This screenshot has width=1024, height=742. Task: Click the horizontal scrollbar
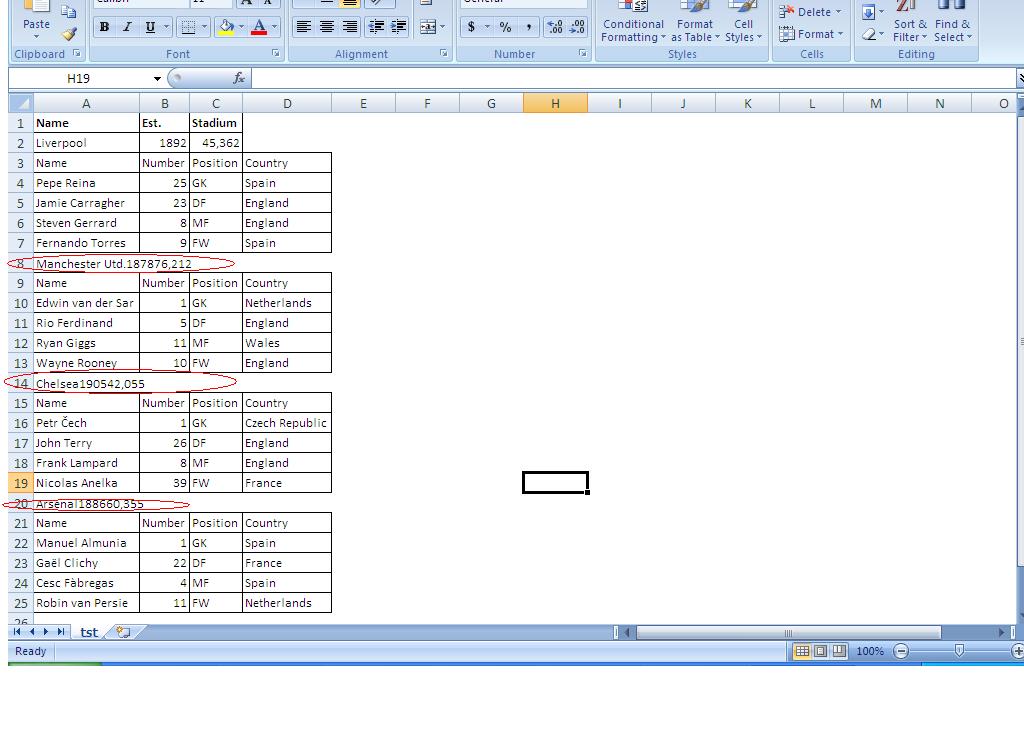pyautogui.click(x=788, y=632)
